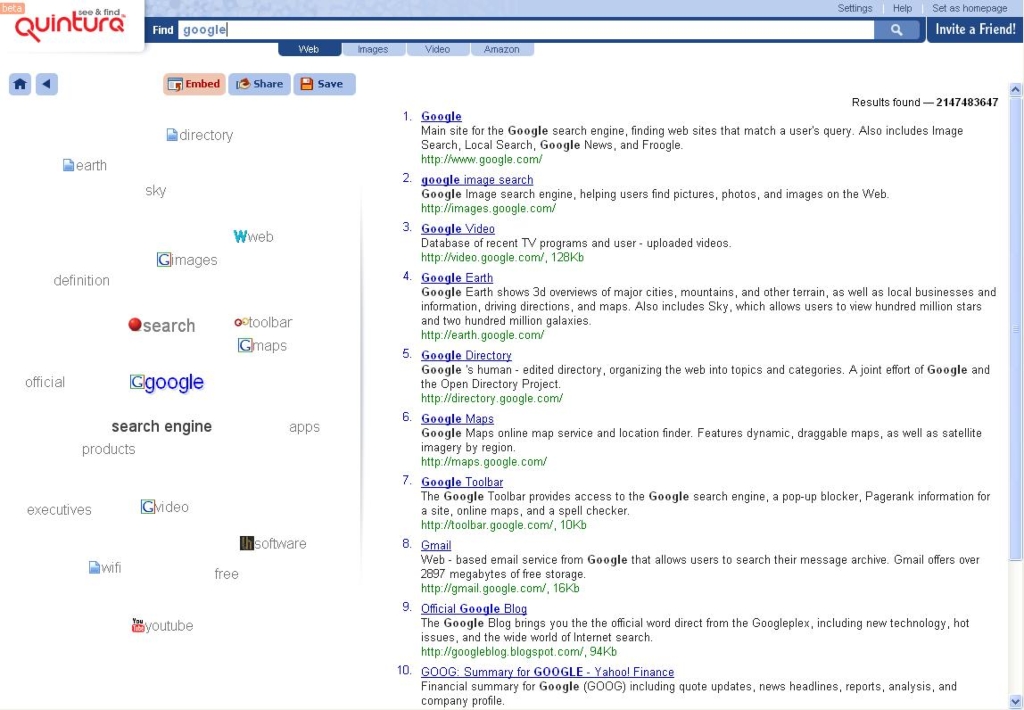This screenshot has height=710, width=1024.
Task: Click the back arrow button
Action: (46, 84)
